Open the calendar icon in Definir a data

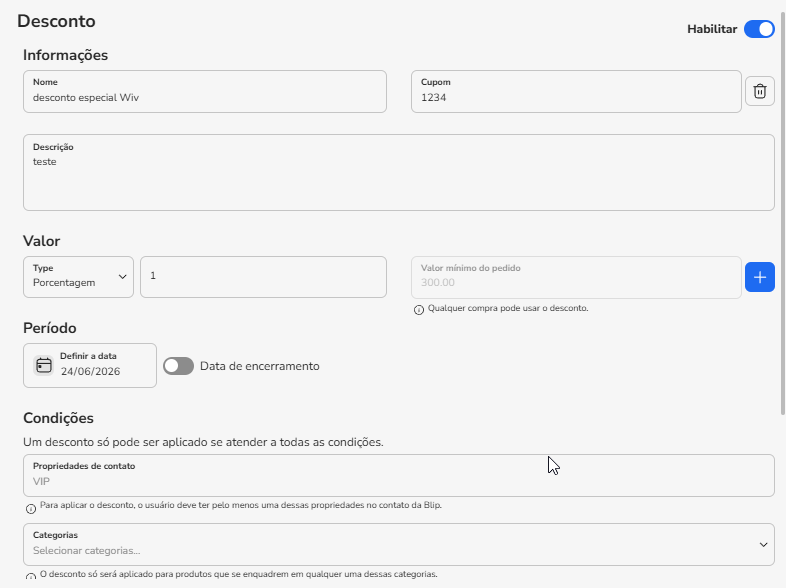tap(44, 365)
